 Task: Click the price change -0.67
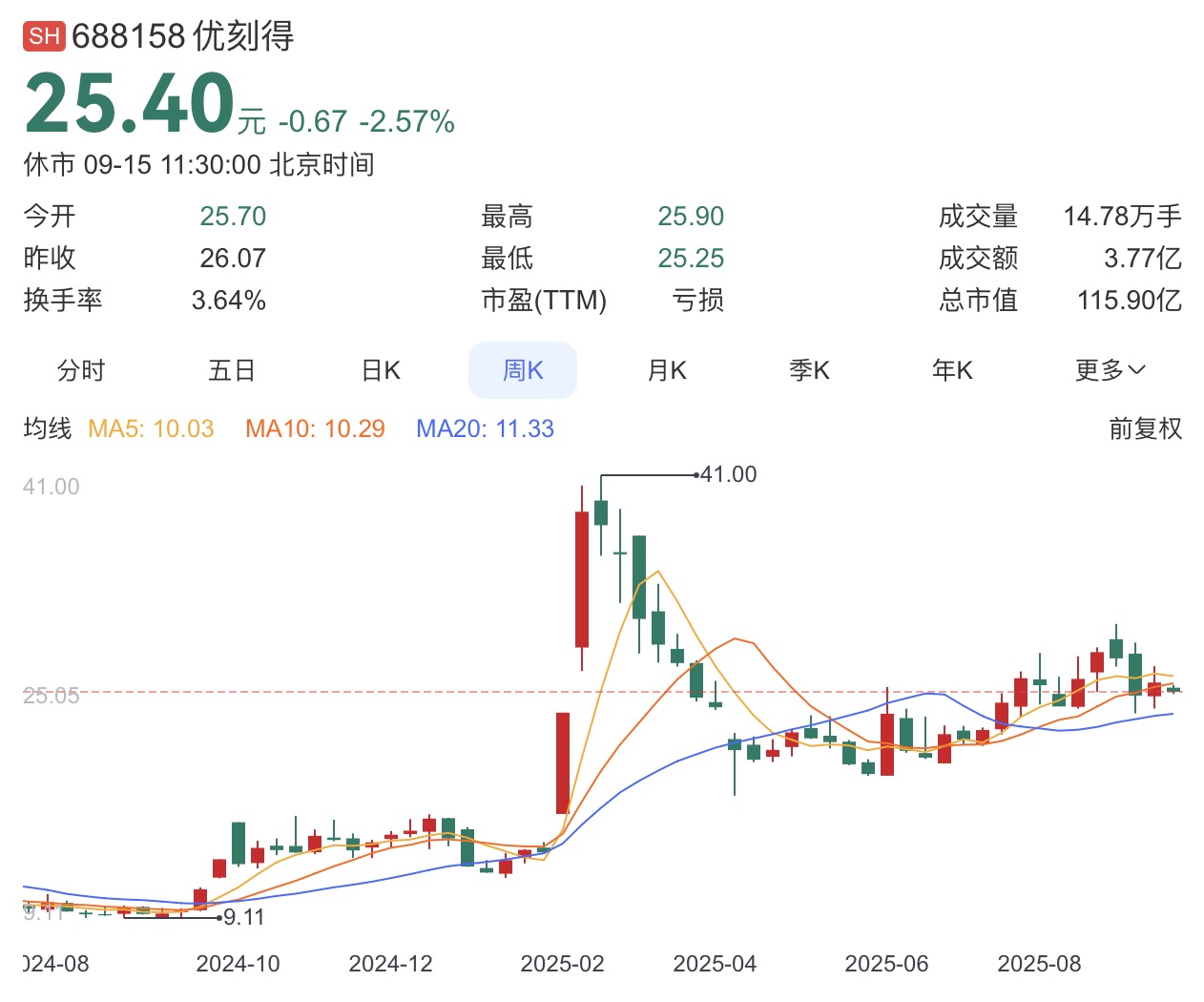(x=313, y=122)
